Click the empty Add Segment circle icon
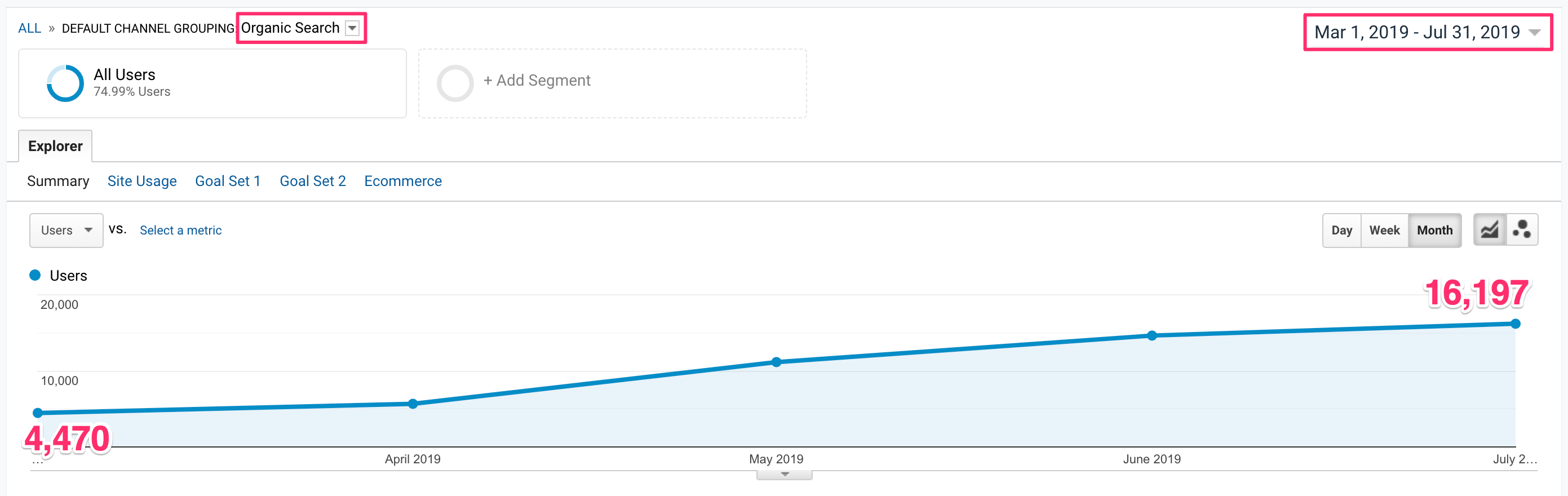This screenshot has height=496, width=1568. (455, 83)
